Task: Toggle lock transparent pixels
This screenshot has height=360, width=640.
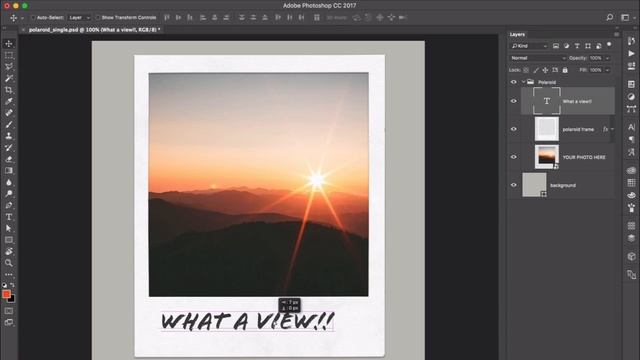Action: click(x=526, y=70)
